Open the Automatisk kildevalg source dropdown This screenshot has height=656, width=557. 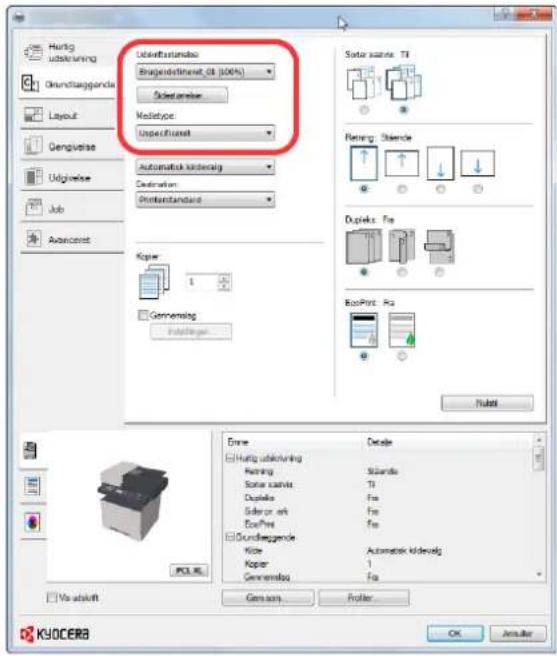pos(205,167)
